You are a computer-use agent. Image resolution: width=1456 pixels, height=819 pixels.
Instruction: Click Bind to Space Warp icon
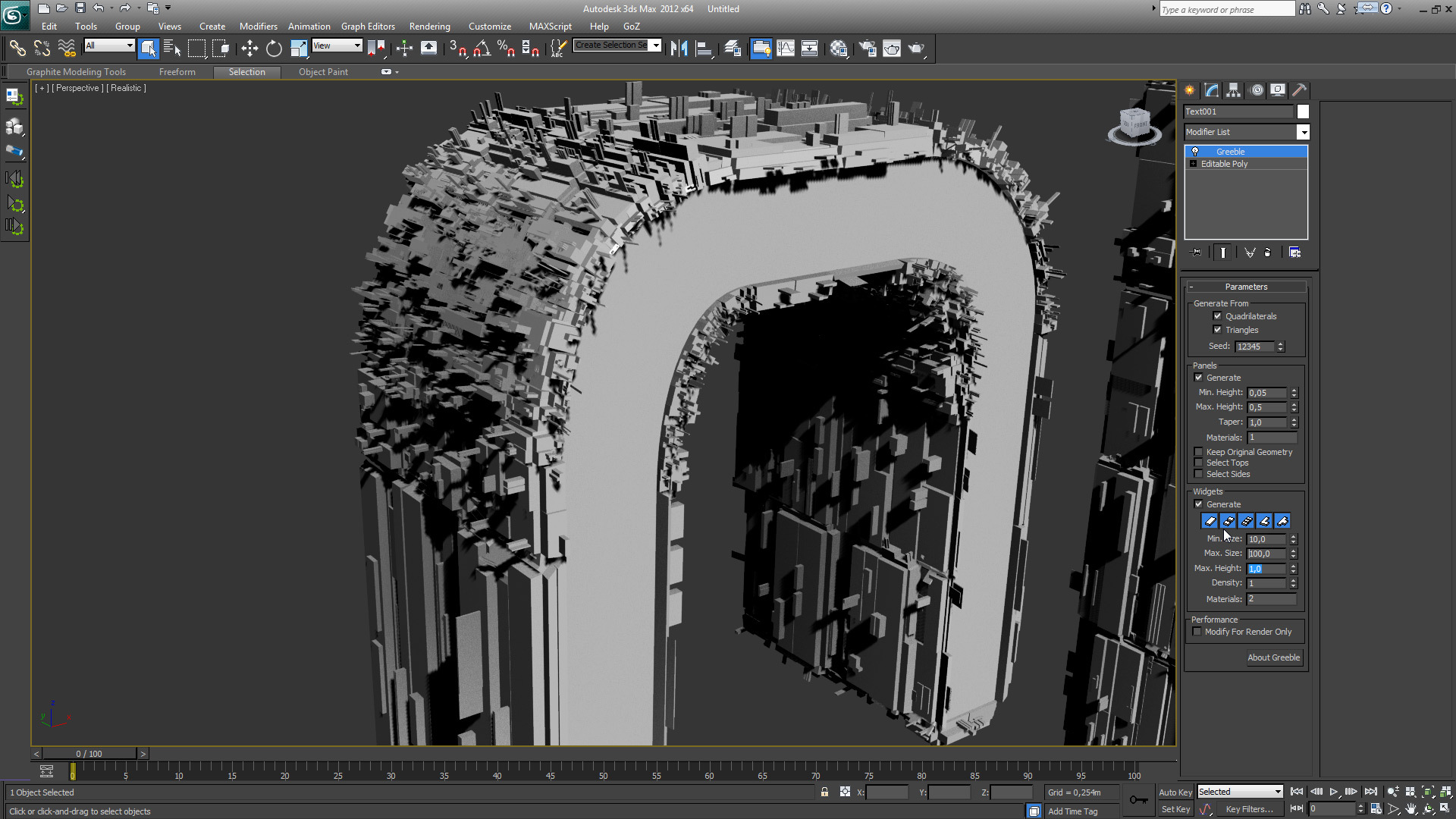click(x=67, y=49)
